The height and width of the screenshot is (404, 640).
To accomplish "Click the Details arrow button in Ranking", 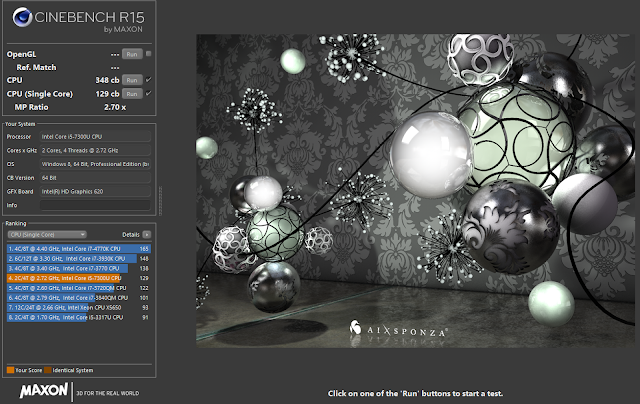I will pyautogui.click(x=147, y=235).
